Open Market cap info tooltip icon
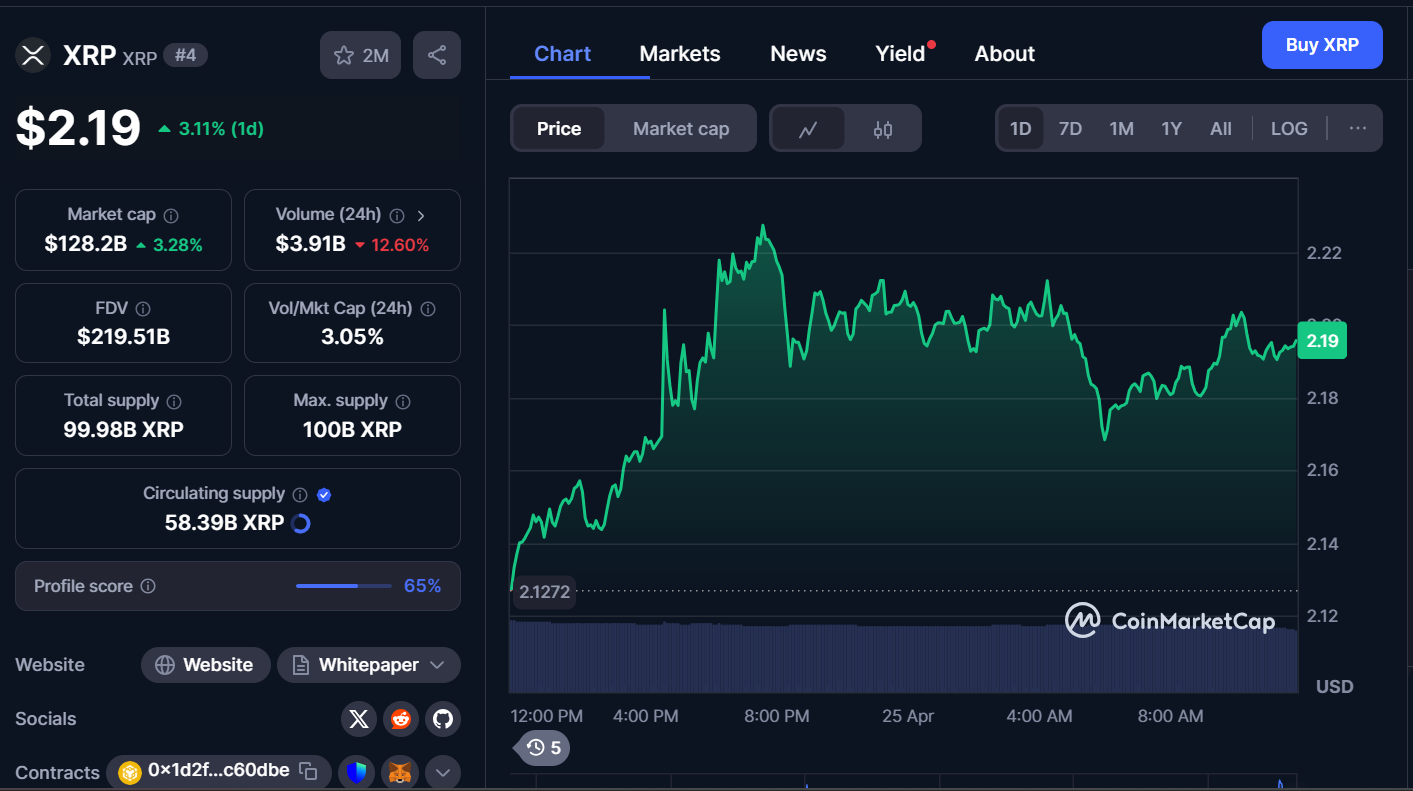Viewport: 1413px width, 791px height. [171, 215]
